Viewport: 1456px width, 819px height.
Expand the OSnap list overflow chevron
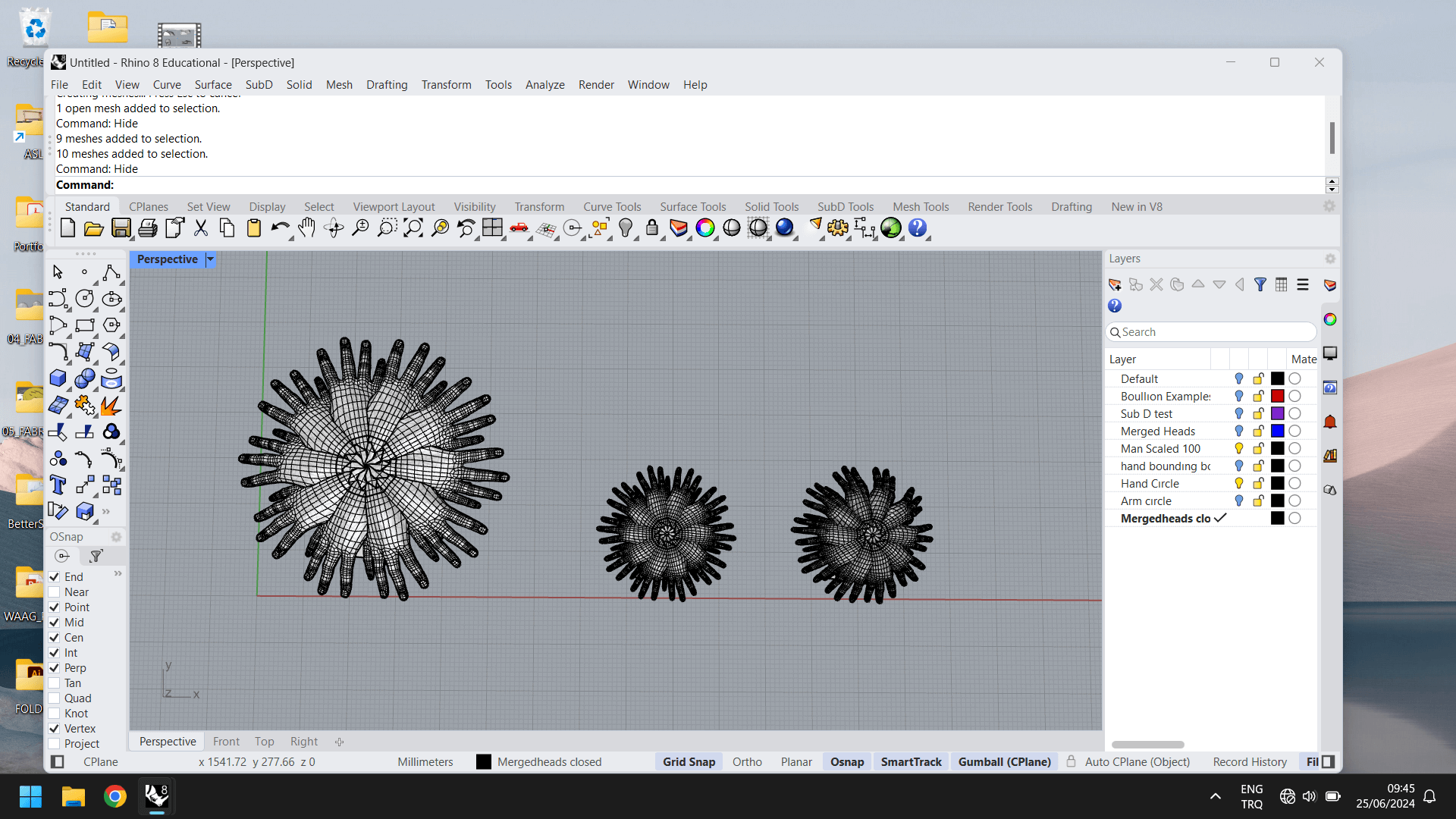[x=118, y=574]
